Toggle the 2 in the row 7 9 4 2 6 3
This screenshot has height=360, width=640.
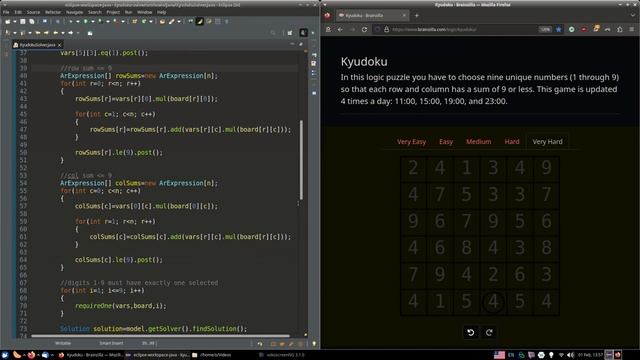point(493,275)
